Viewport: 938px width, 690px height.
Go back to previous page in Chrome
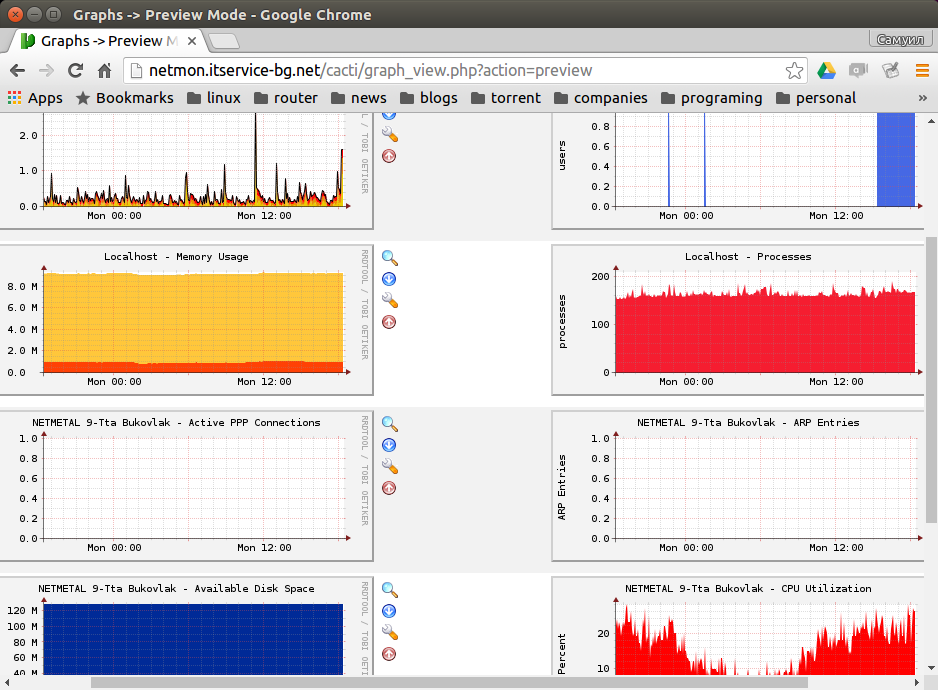[17, 71]
